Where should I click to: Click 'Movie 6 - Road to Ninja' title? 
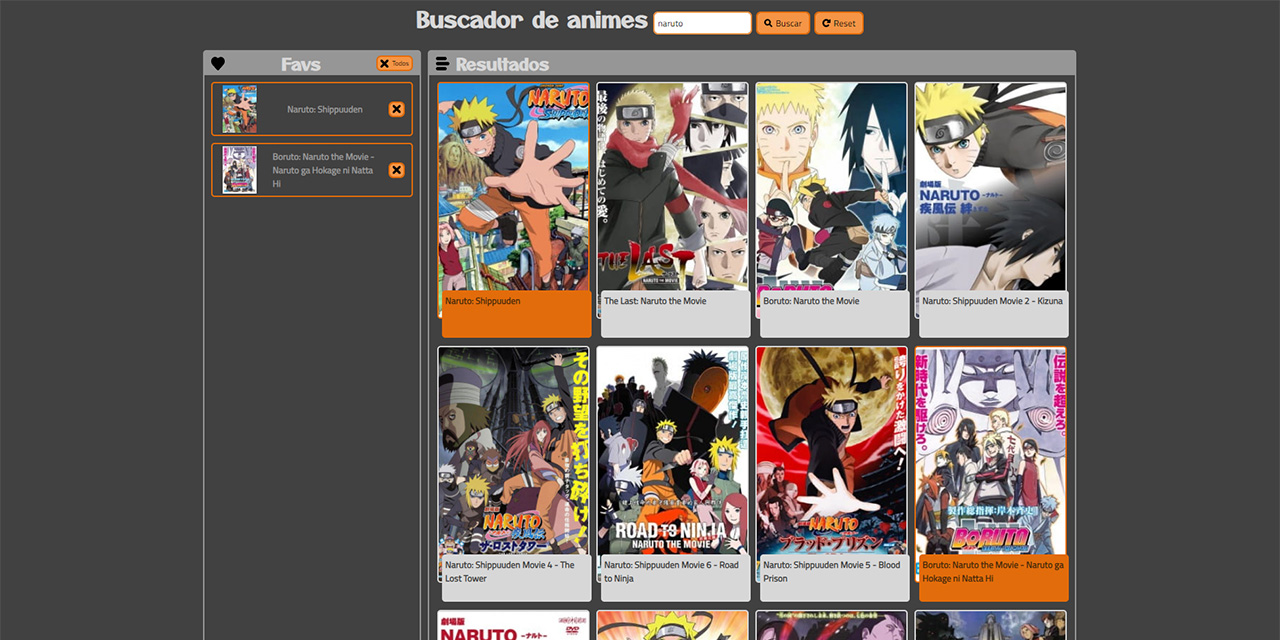(x=671, y=571)
